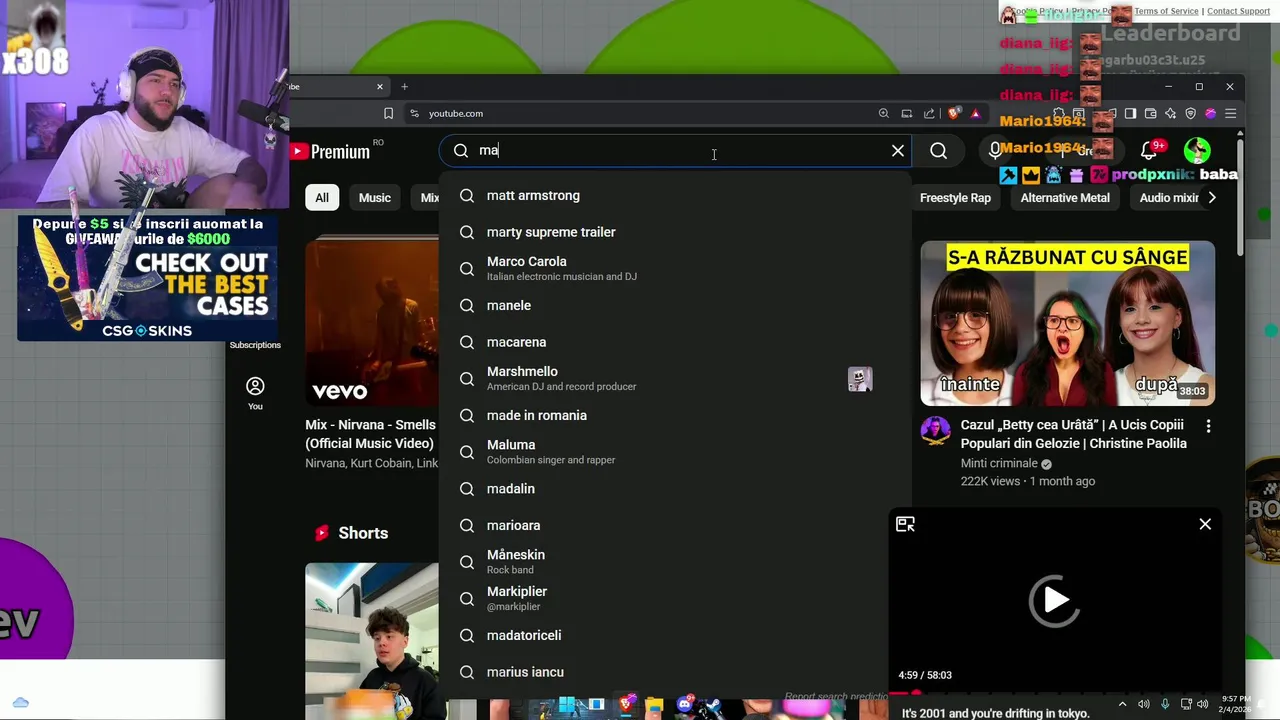
Task: Close the current YouTube tab
Action: pyautogui.click(x=380, y=87)
